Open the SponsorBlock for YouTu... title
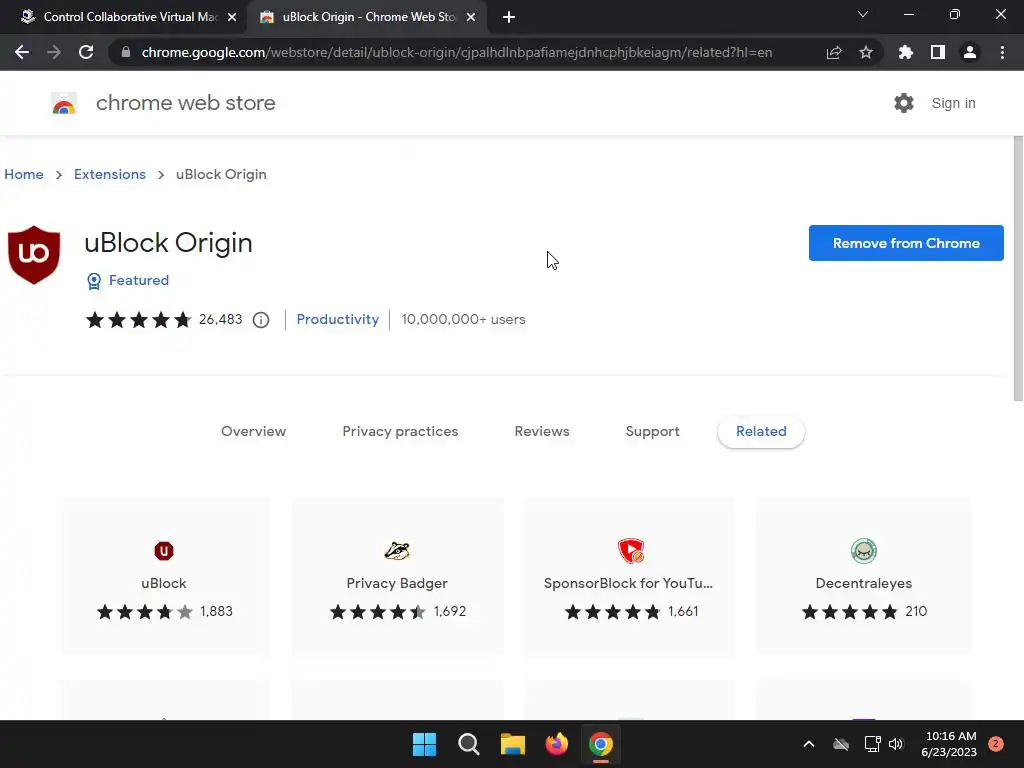Screen dimensions: 1024x768 (628, 583)
